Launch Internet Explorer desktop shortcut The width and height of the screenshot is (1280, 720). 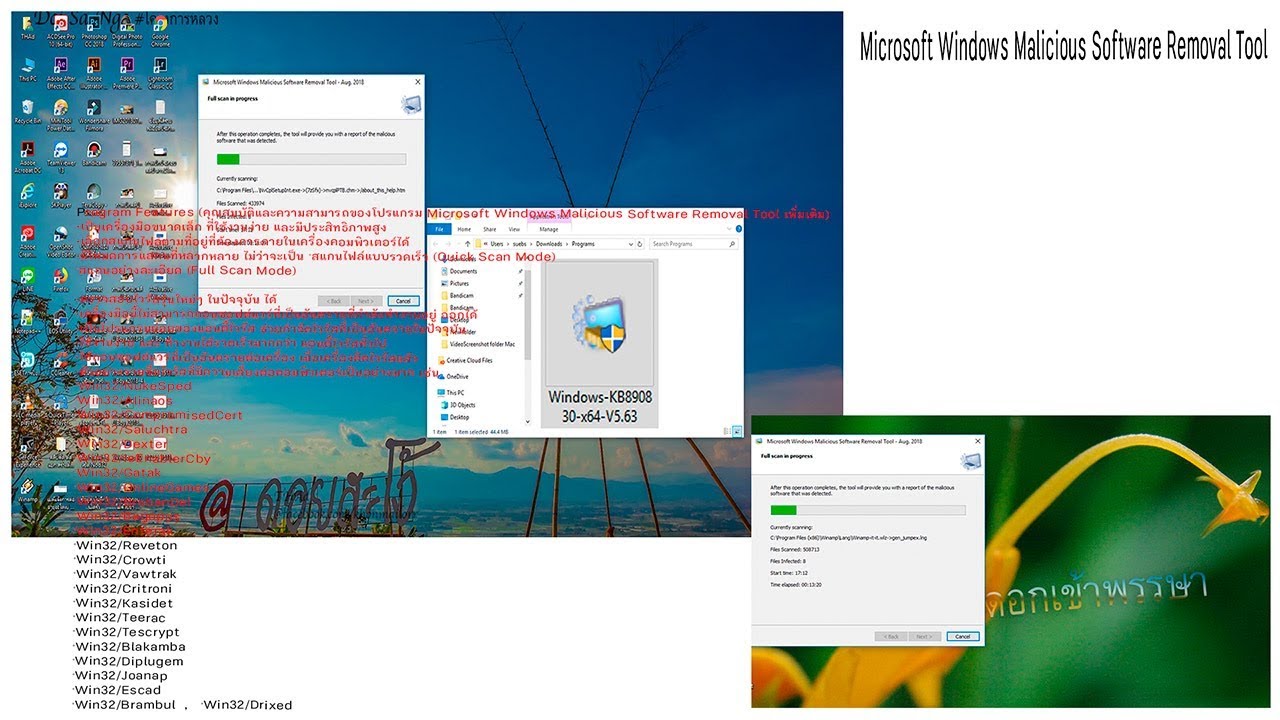[x=27, y=194]
